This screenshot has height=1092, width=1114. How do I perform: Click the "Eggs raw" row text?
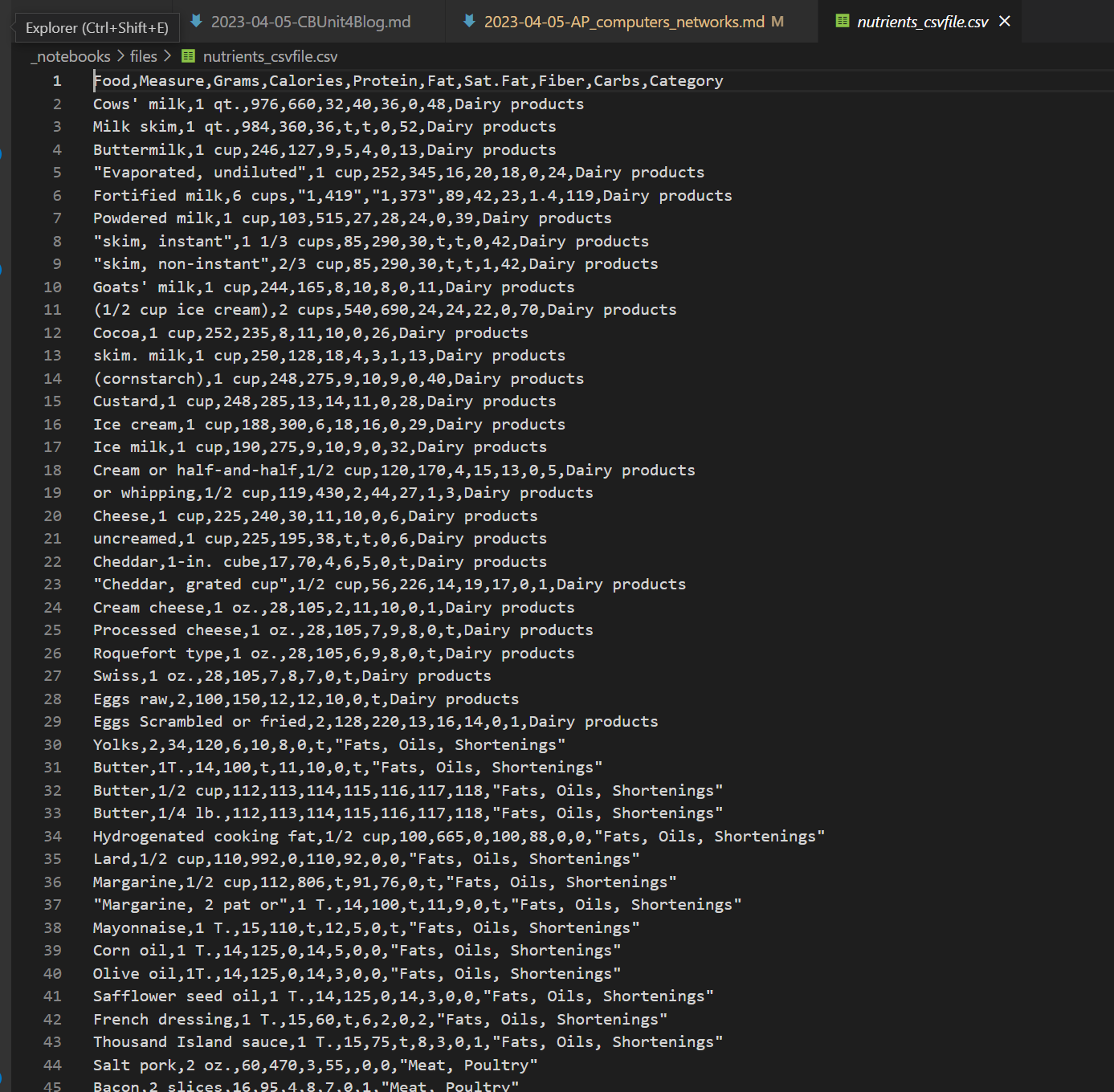[306, 699]
